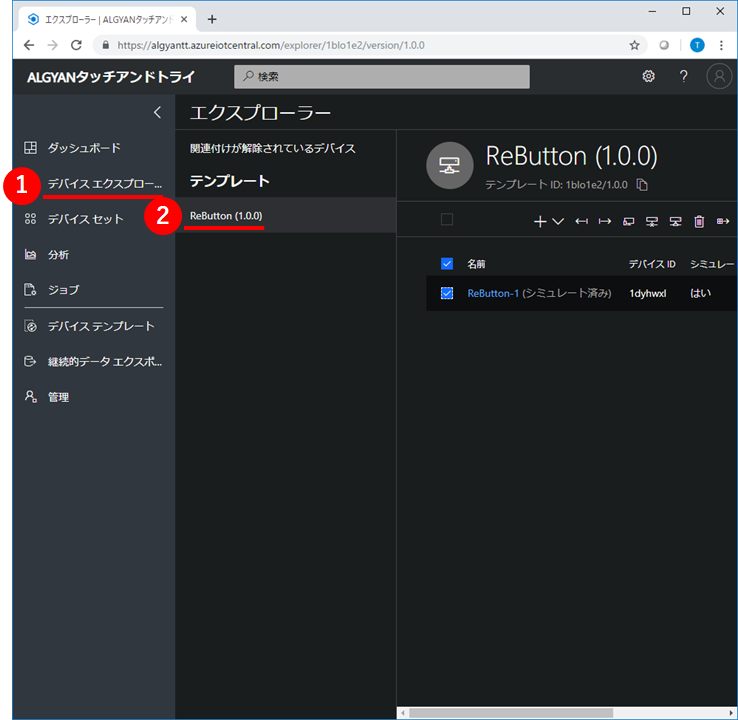Open the Chrome profile avatar T
This screenshot has height=720, width=738.
tap(697, 45)
